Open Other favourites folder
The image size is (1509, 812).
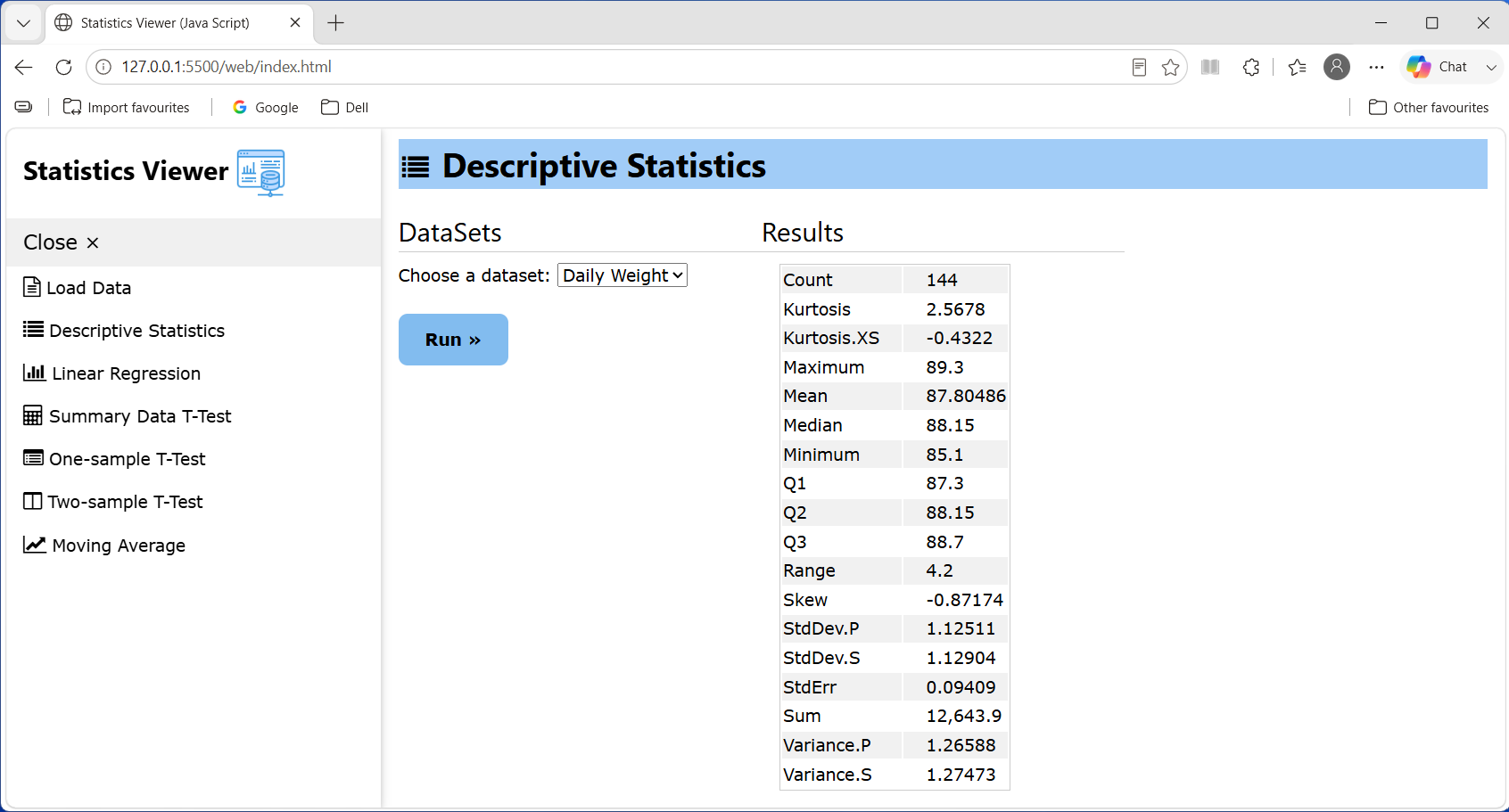click(x=1429, y=107)
